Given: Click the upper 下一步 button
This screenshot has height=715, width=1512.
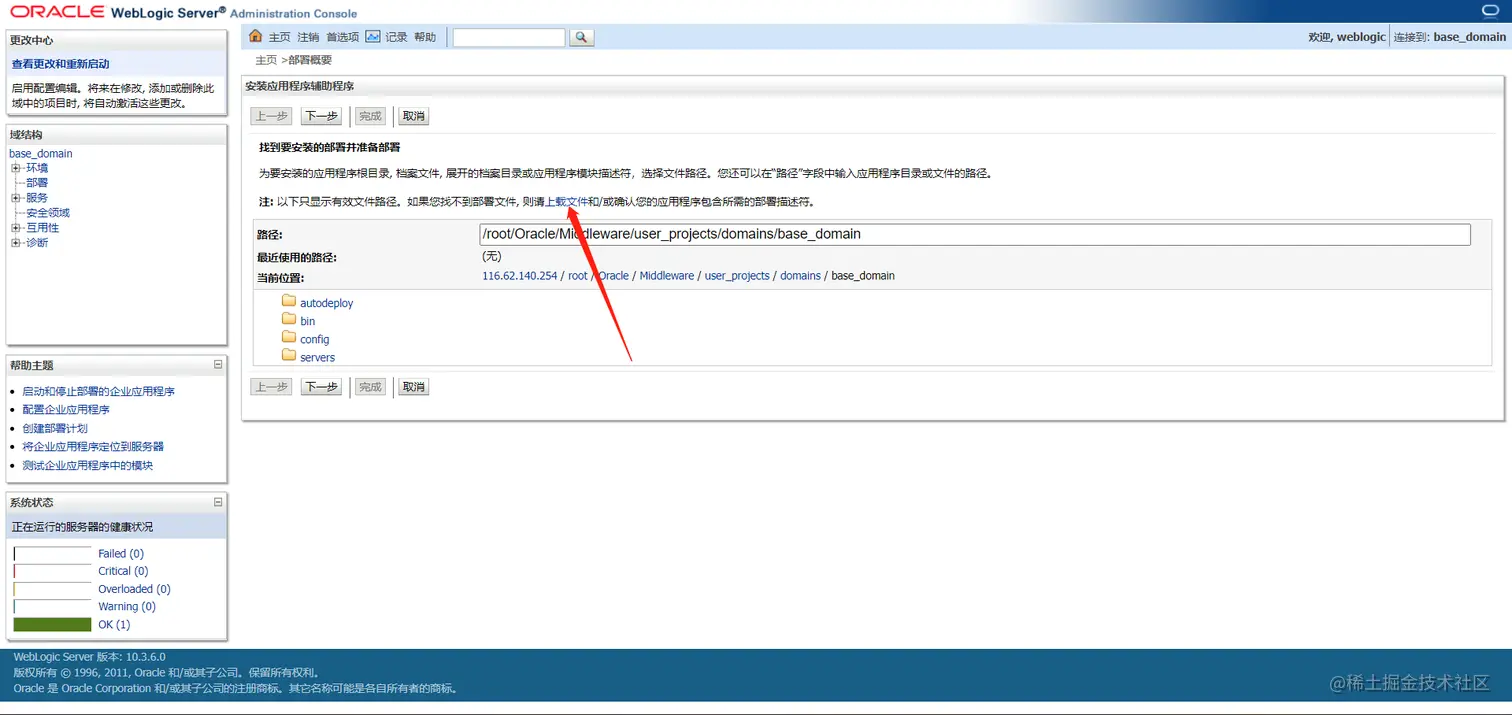Looking at the screenshot, I should (321, 116).
